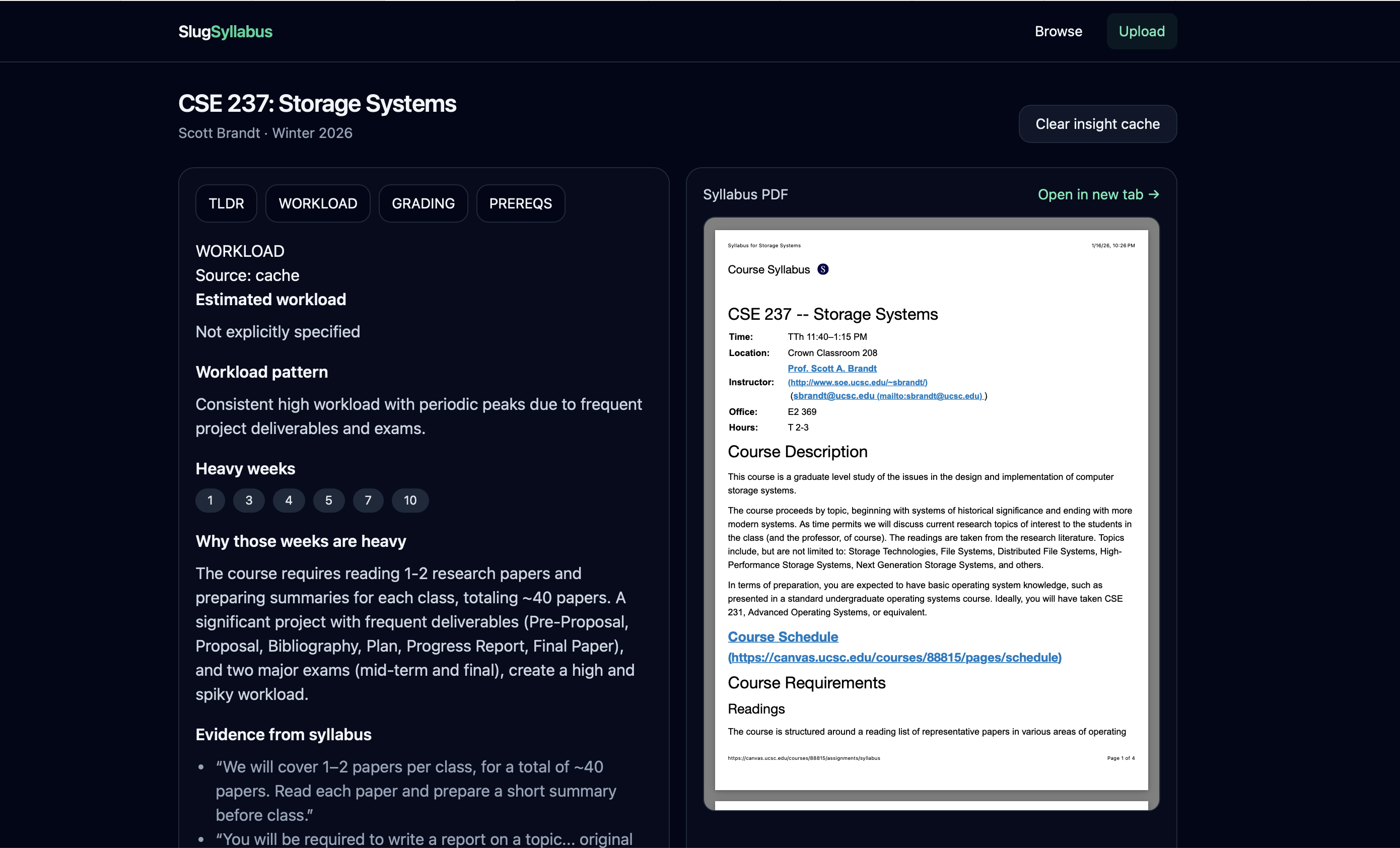Select the WORKLOAD tab
Viewport: 1400px width, 848px height.
pyautogui.click(x=318, y=203)
